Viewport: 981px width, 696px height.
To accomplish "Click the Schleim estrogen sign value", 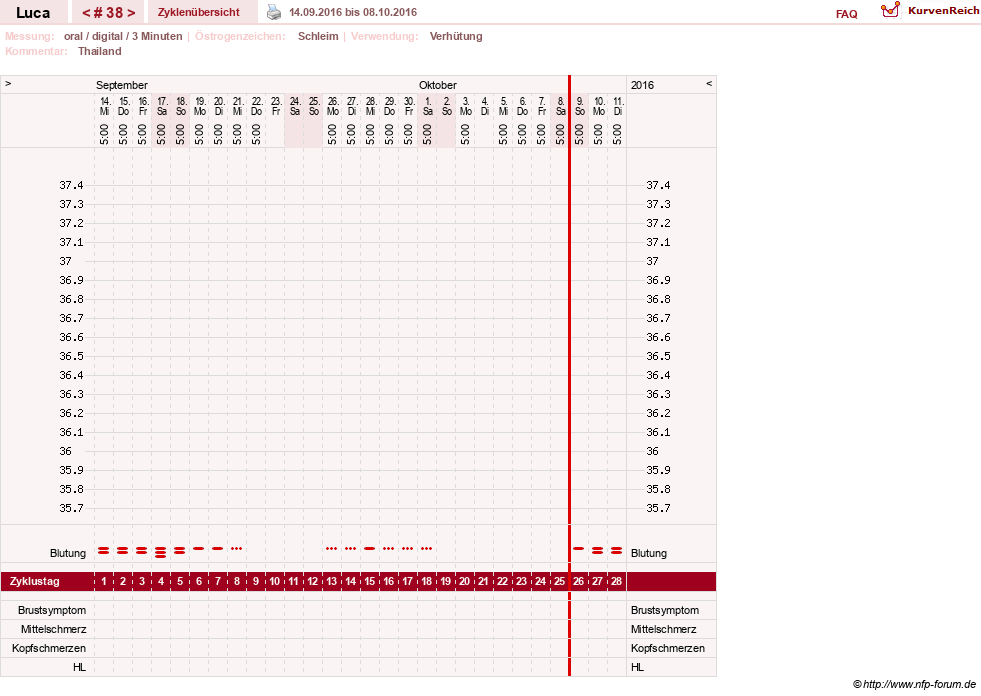I will click(x=318, y=36).
